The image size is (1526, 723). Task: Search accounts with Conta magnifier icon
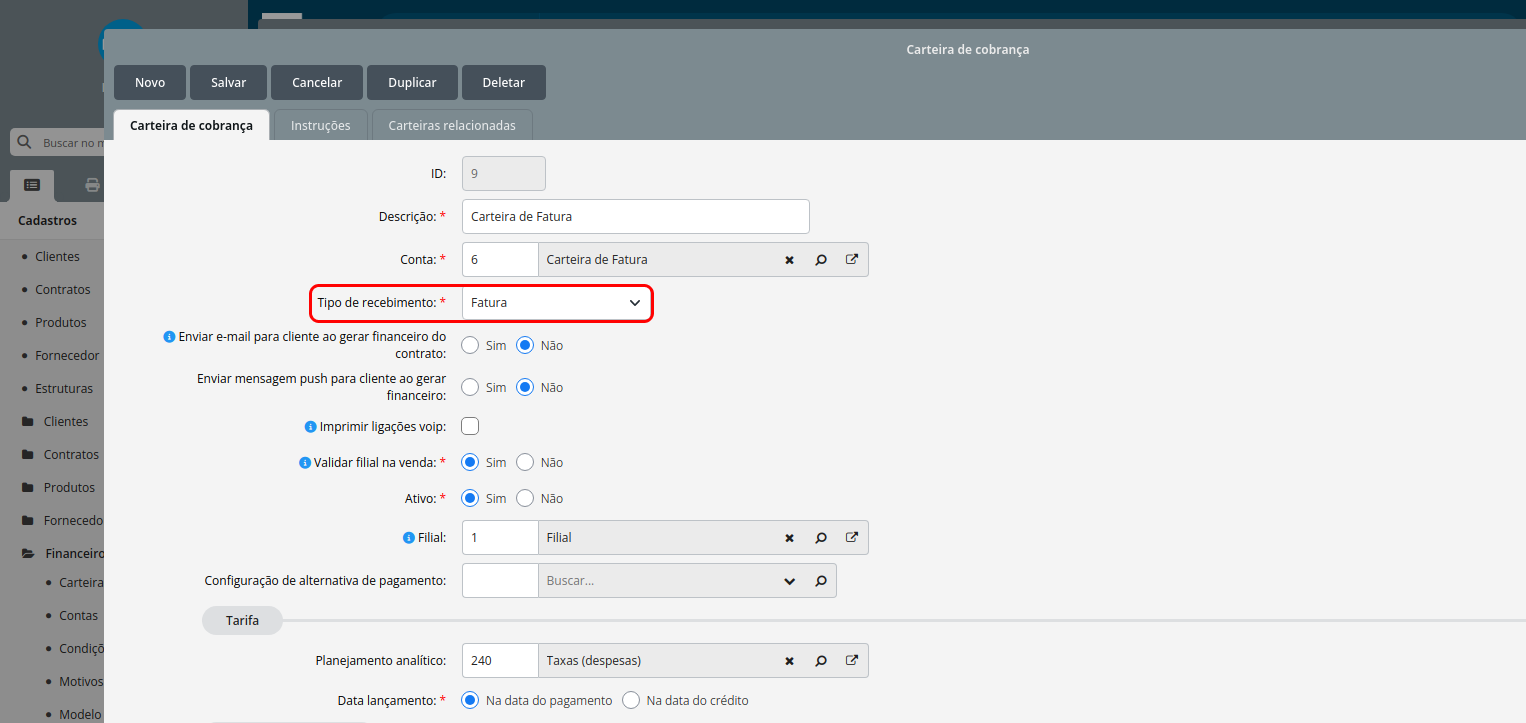click(x=821, y=260)
